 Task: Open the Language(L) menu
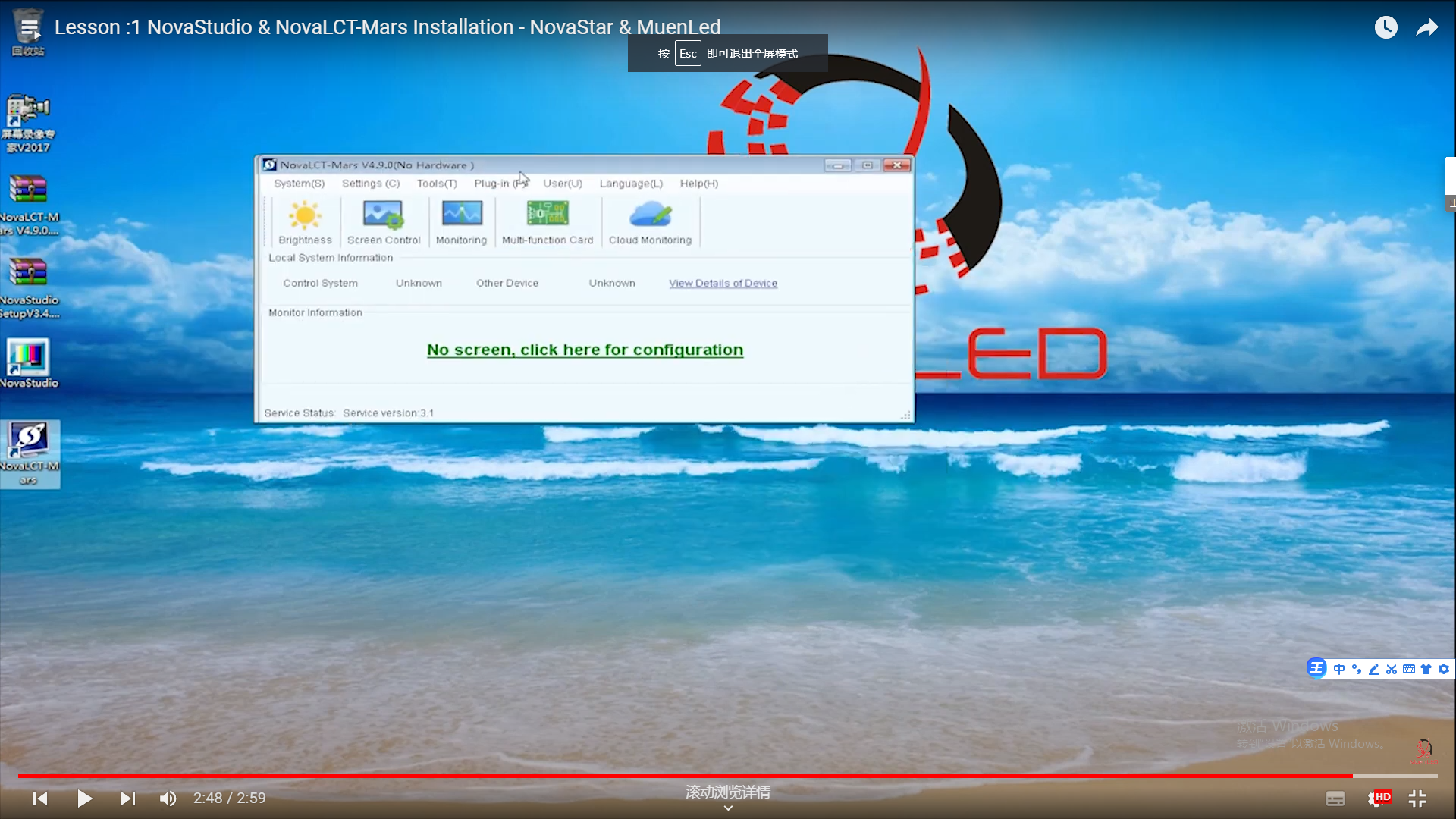(631, 184)
